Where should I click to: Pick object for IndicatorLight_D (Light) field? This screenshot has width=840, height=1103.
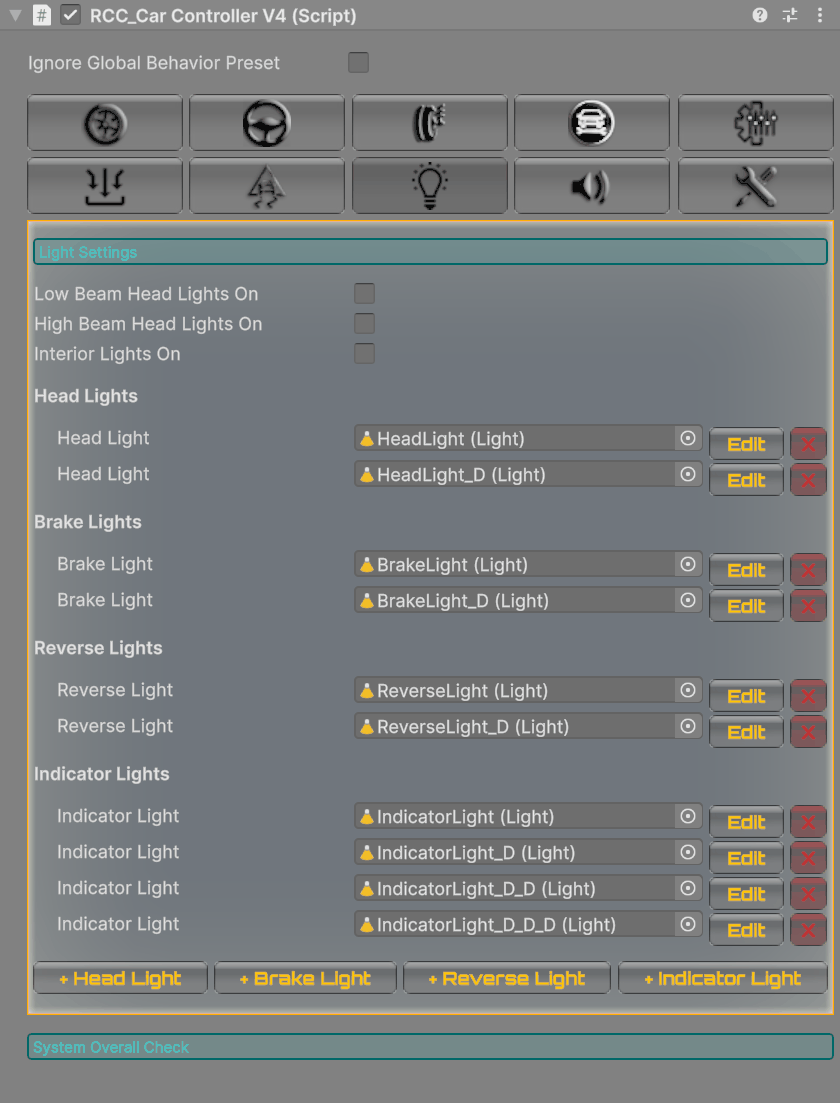pos(688,852)
